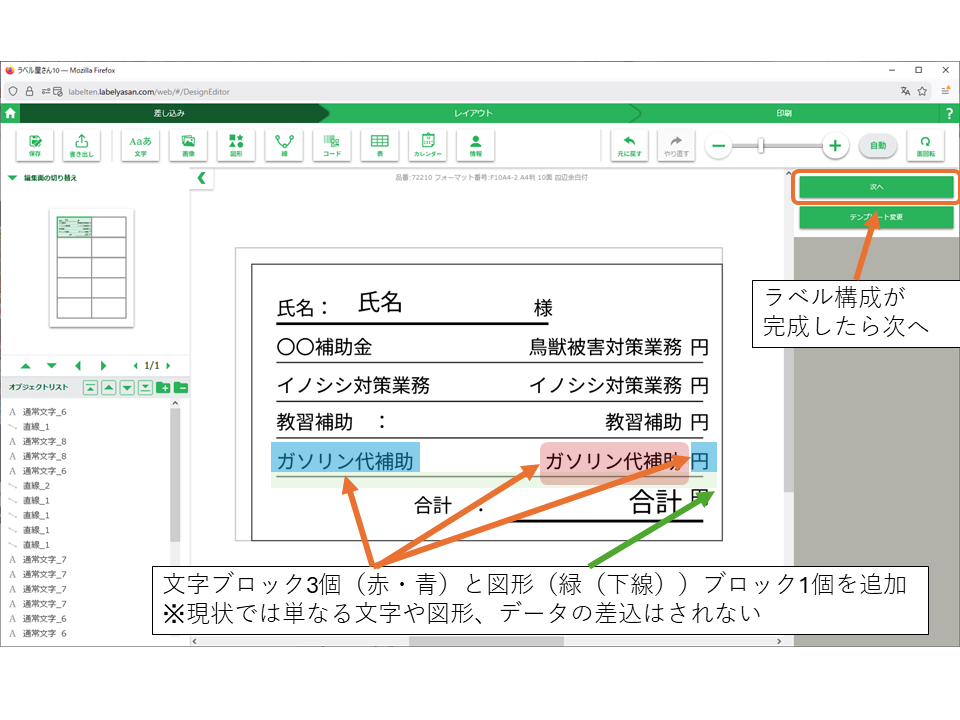Go to next page in 1/1 pager

(168, 366)
